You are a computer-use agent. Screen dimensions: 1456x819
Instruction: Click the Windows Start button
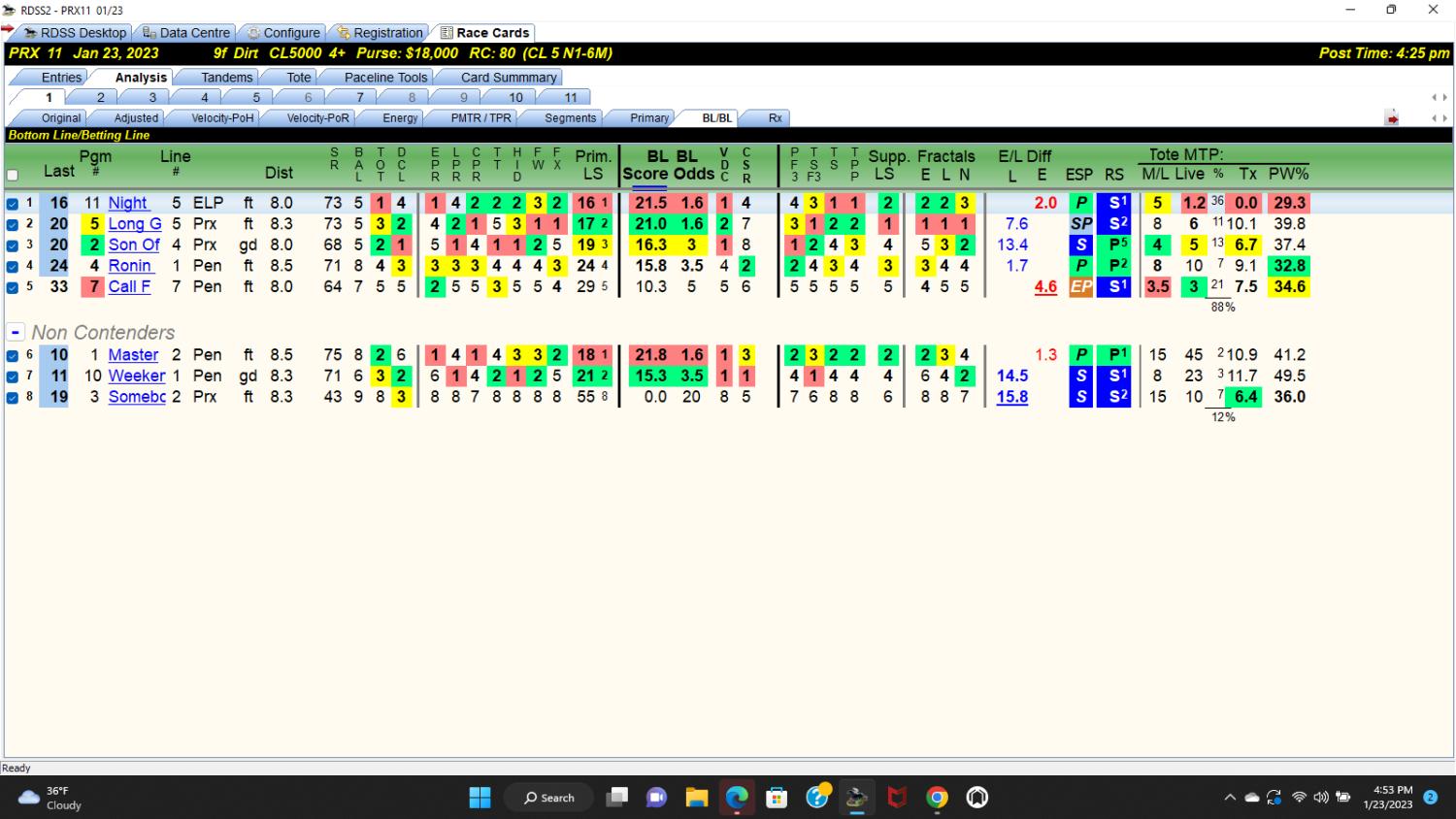480,798
